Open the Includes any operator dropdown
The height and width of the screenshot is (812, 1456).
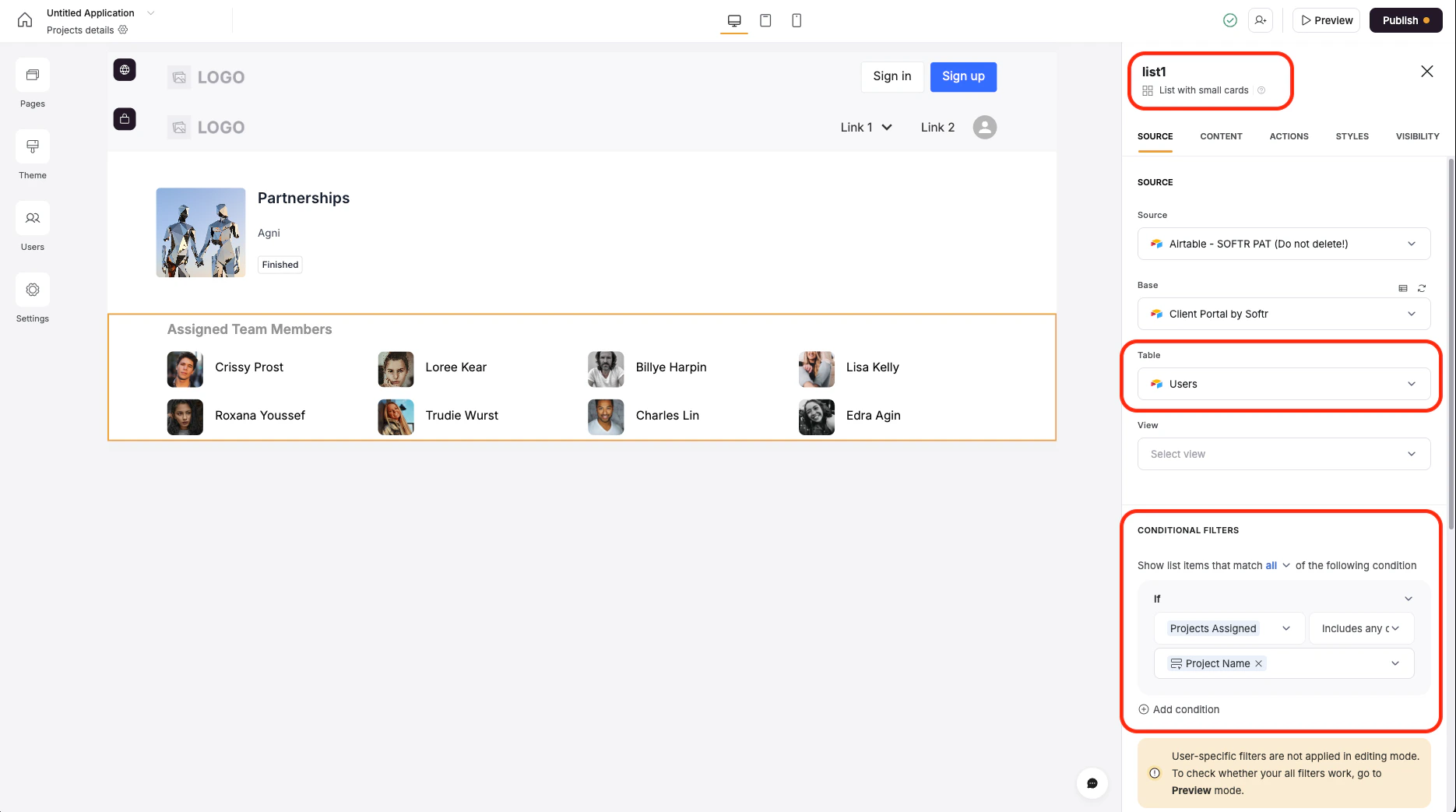point(1361,628)
